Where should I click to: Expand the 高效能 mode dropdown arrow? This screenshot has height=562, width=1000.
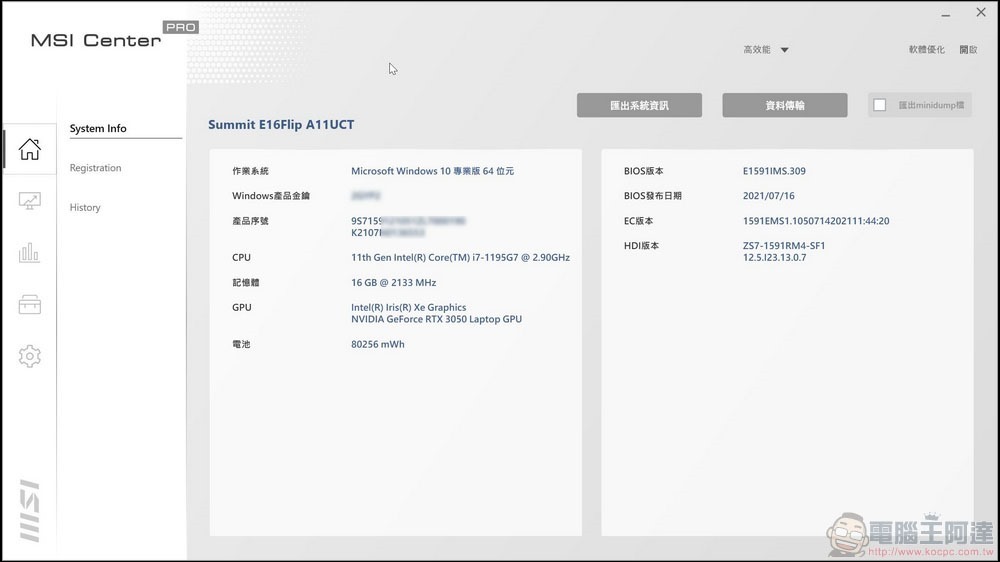(785, 50)
